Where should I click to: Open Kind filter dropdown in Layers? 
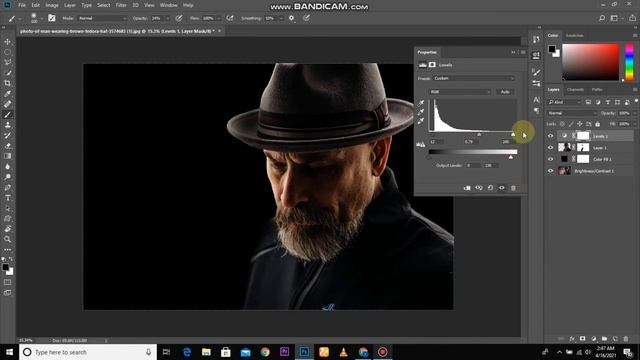click(564, 102)
